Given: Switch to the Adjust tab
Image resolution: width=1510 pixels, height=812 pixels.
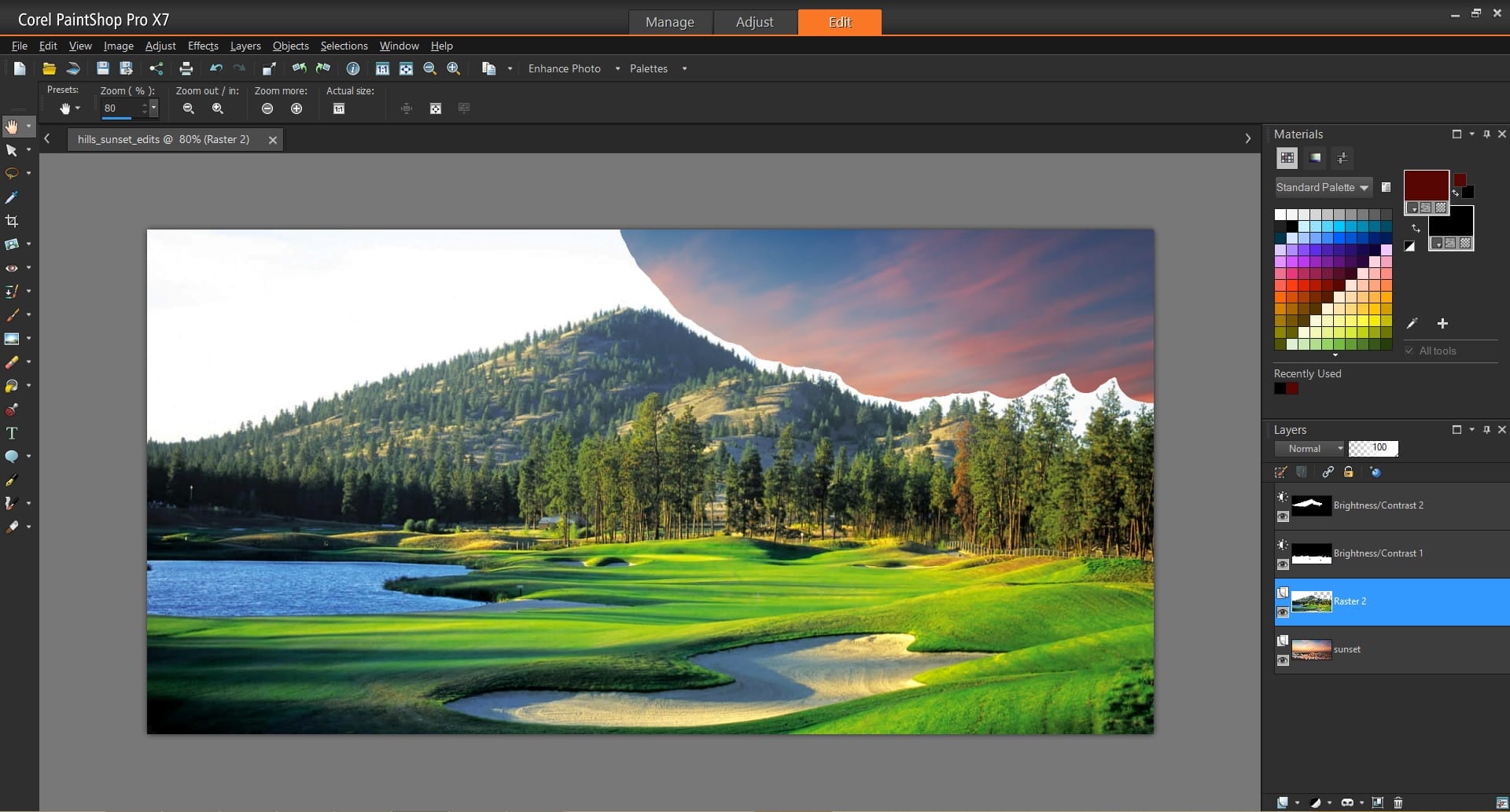Looking at the screenshot, I should pyautogui.click(x=754, y=22).
